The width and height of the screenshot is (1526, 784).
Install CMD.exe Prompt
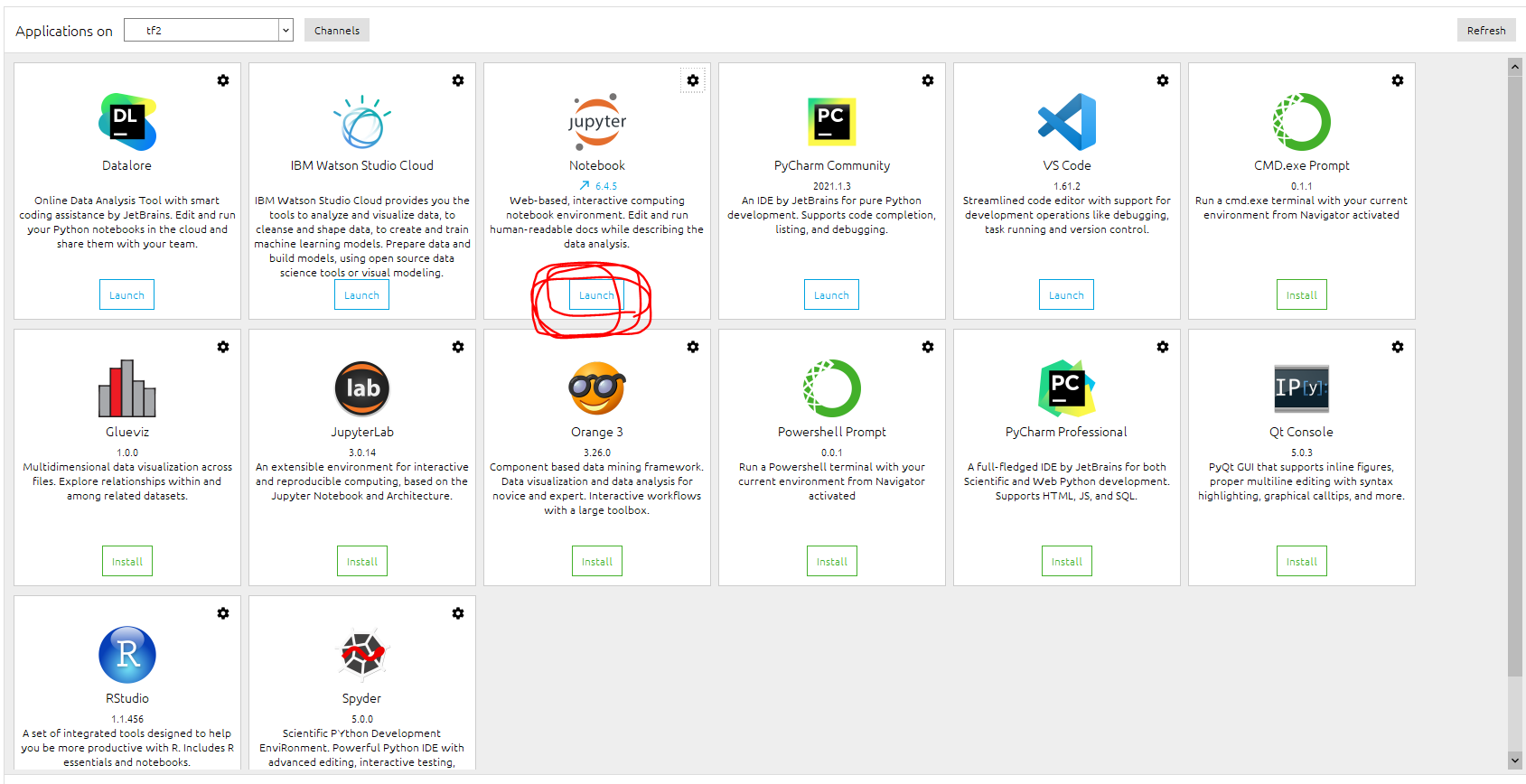click(1302, 294)
